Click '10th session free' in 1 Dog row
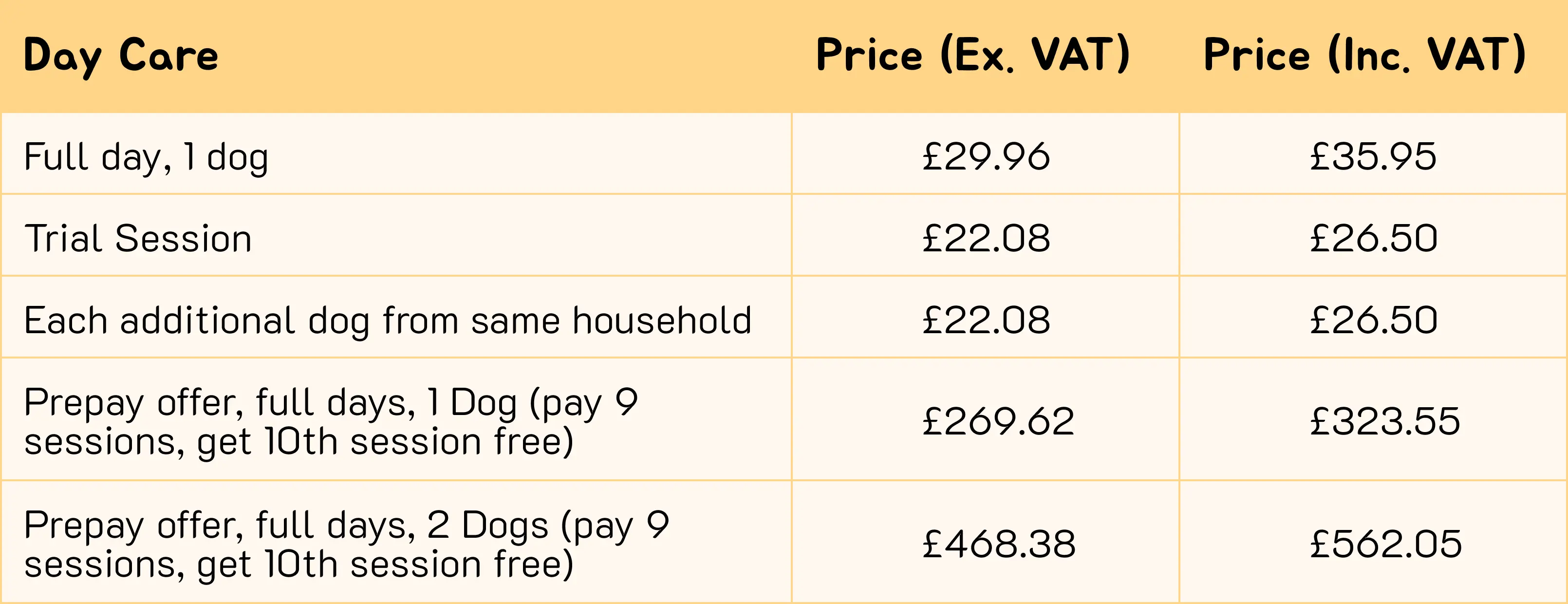 (x=419, y=442)
